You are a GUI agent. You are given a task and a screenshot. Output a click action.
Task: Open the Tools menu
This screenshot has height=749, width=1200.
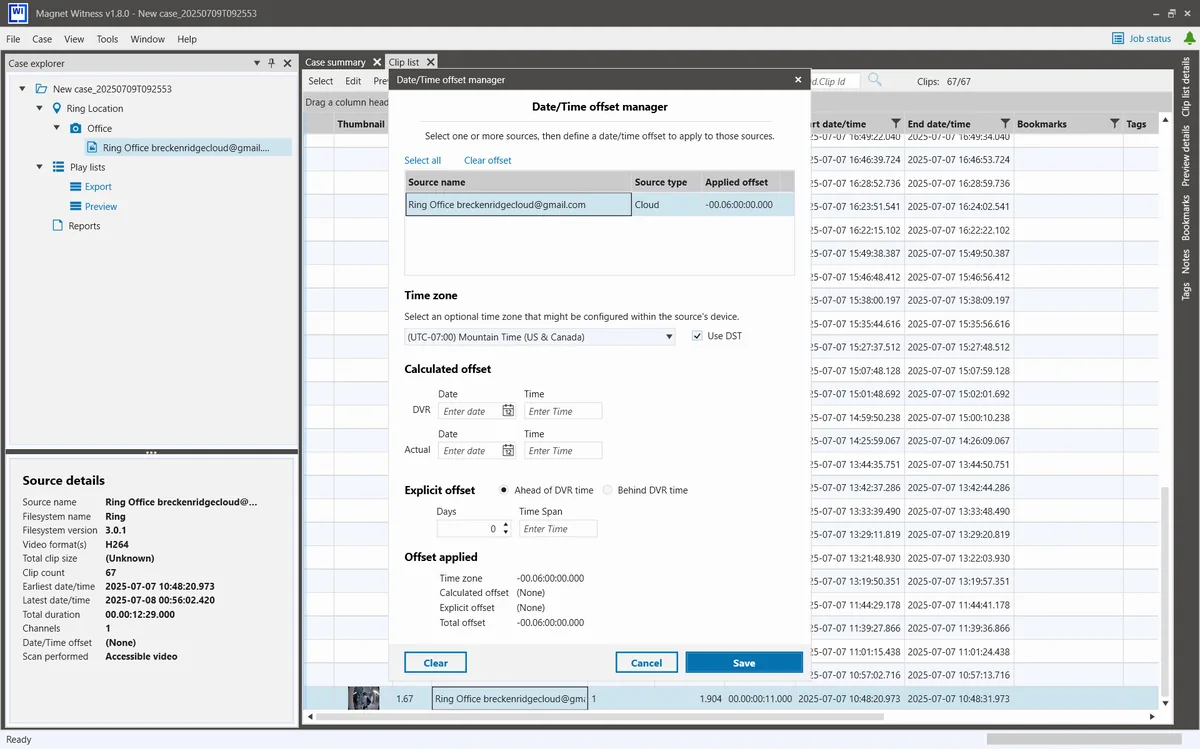point(107,39)
